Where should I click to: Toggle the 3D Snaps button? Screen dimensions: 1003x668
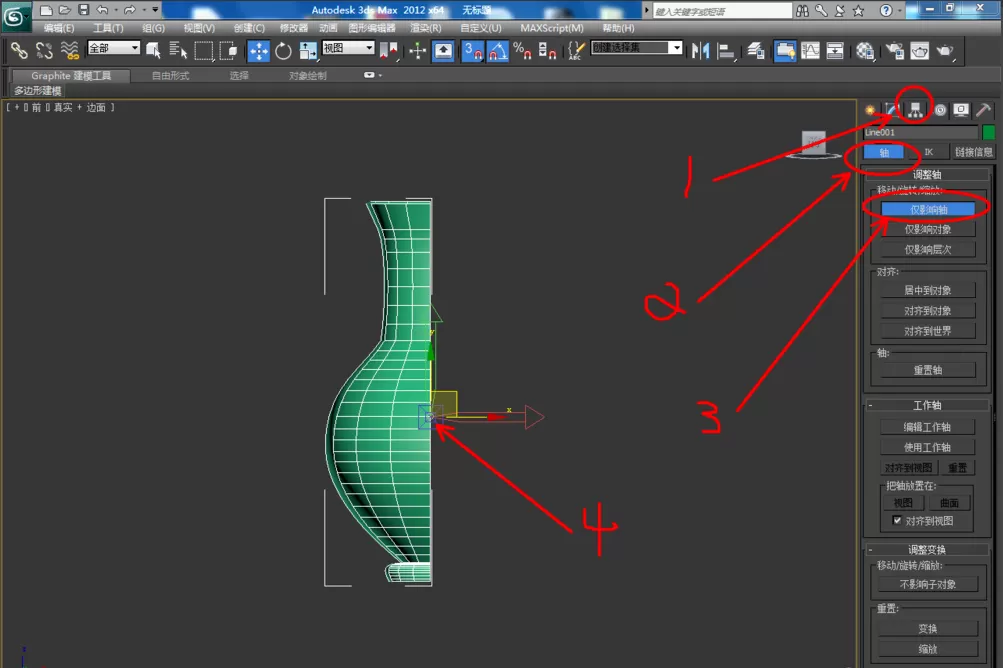[473, 51]
